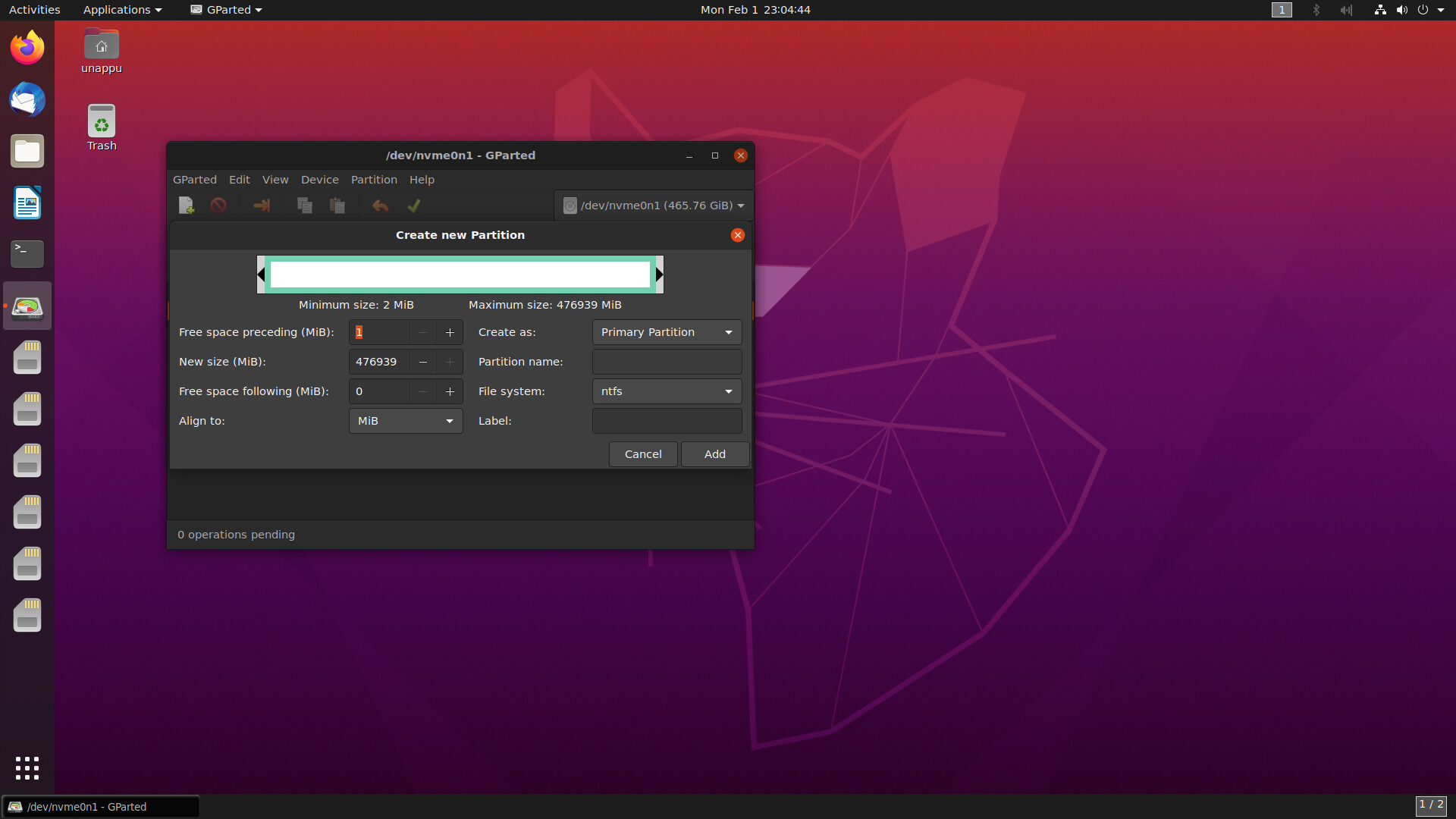The height and width of the screenshot is (819, 1456).
Task: Open the Edit menu
Action: [x=240, y=180]
